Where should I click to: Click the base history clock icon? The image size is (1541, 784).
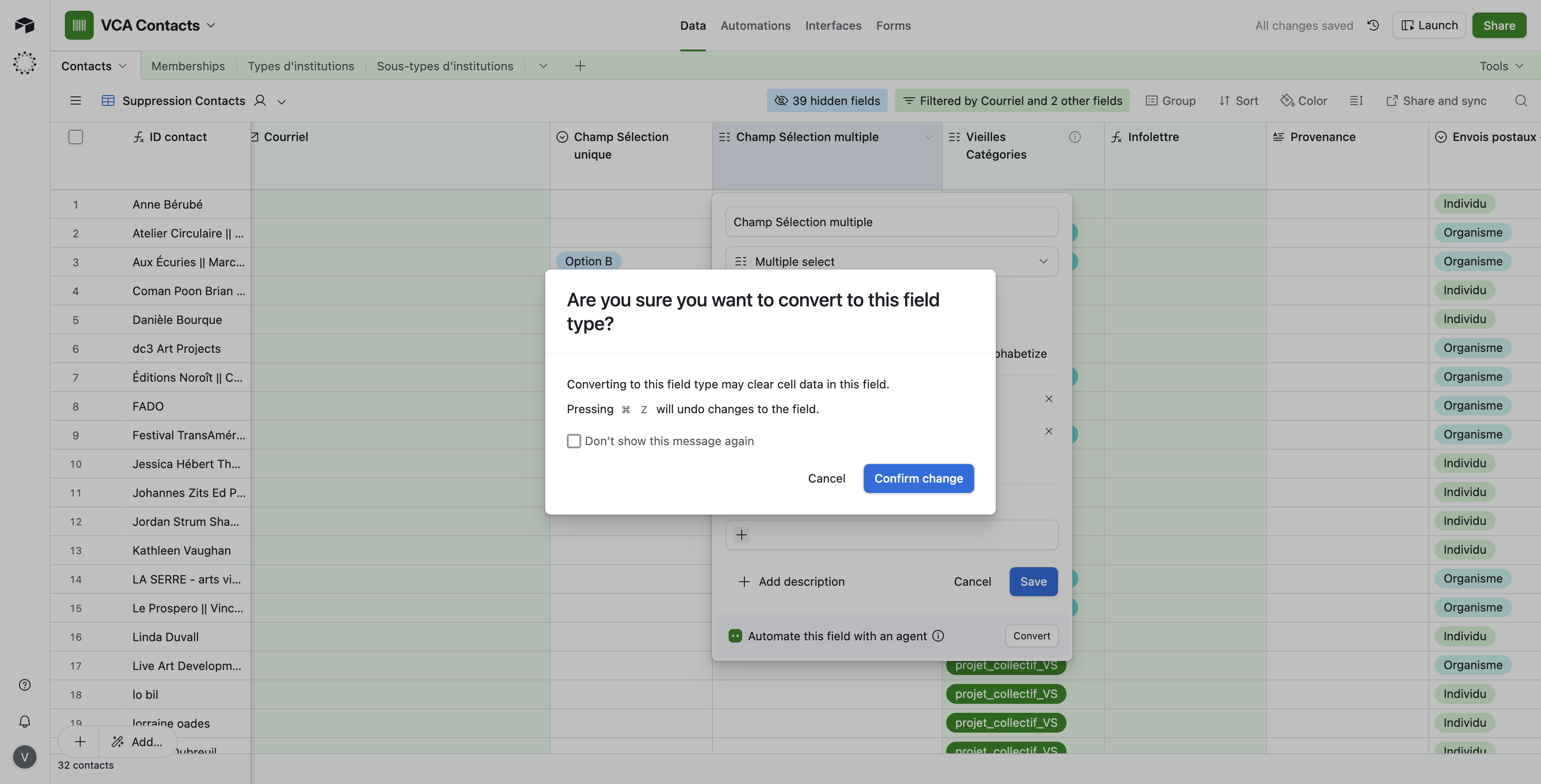pyautogui.click(x=1373, y=25)
